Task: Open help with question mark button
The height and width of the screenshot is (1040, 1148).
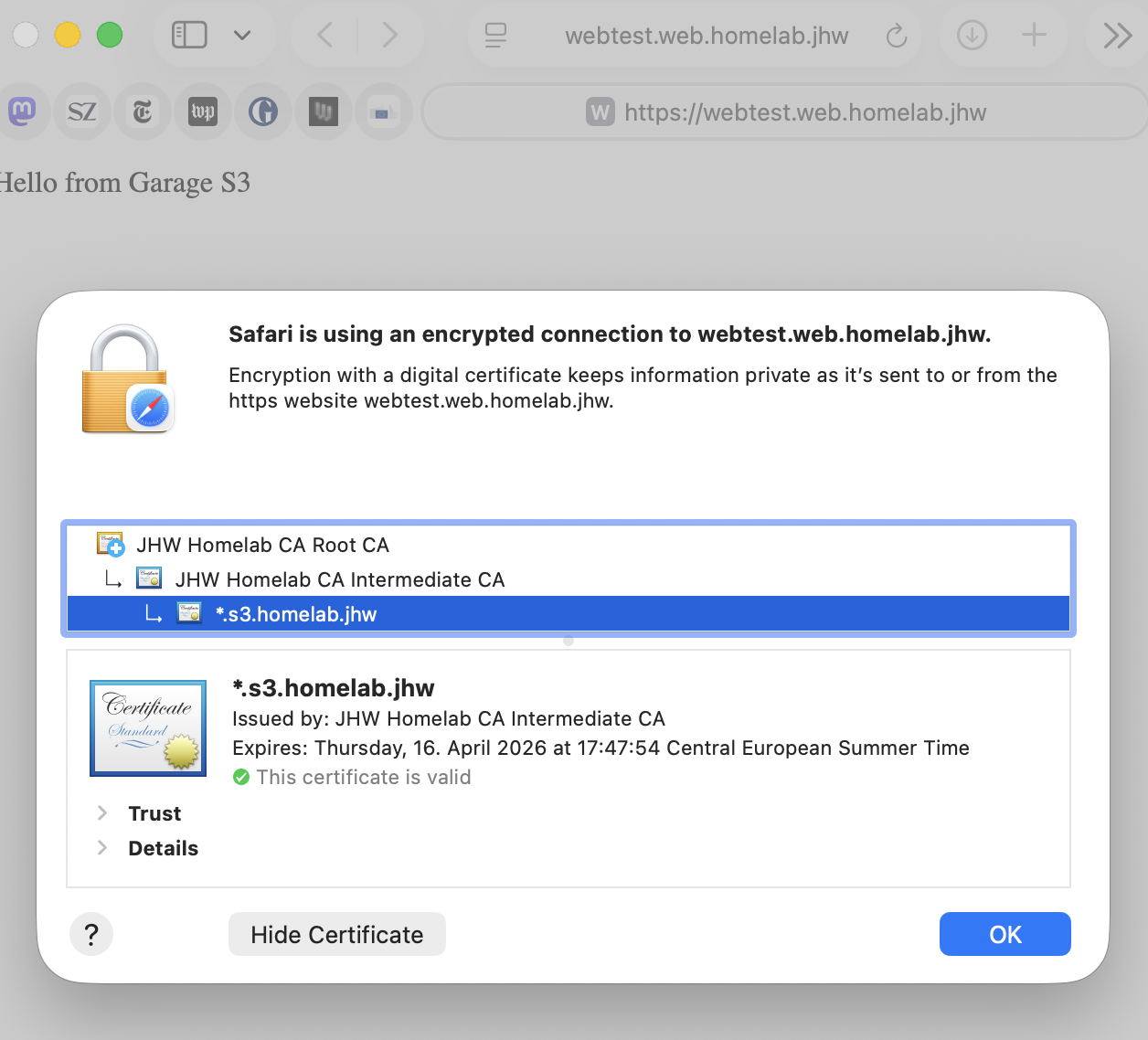Action: coord(91,934)
